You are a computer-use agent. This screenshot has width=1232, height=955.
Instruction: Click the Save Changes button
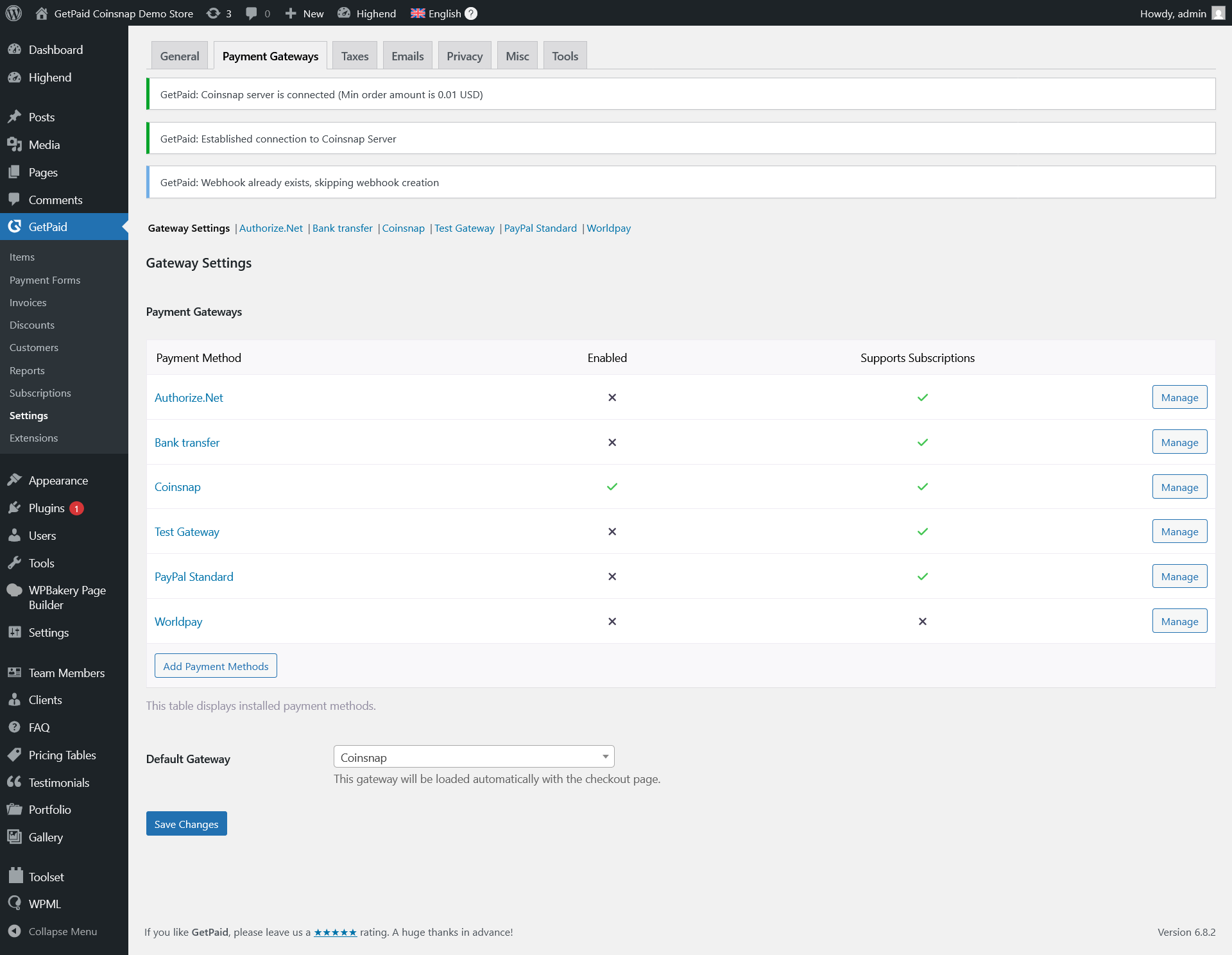(x=186, y=823)
